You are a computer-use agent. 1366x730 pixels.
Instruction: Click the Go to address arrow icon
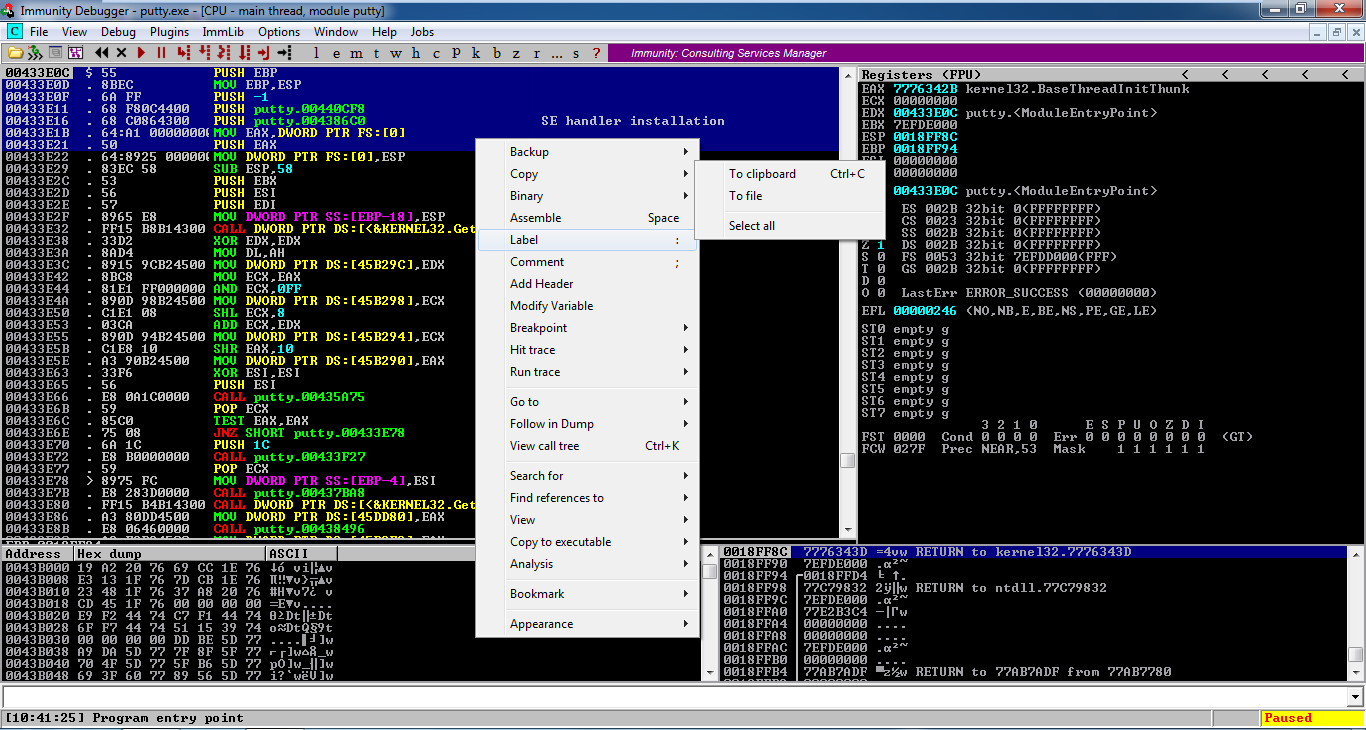coord(284,53)
